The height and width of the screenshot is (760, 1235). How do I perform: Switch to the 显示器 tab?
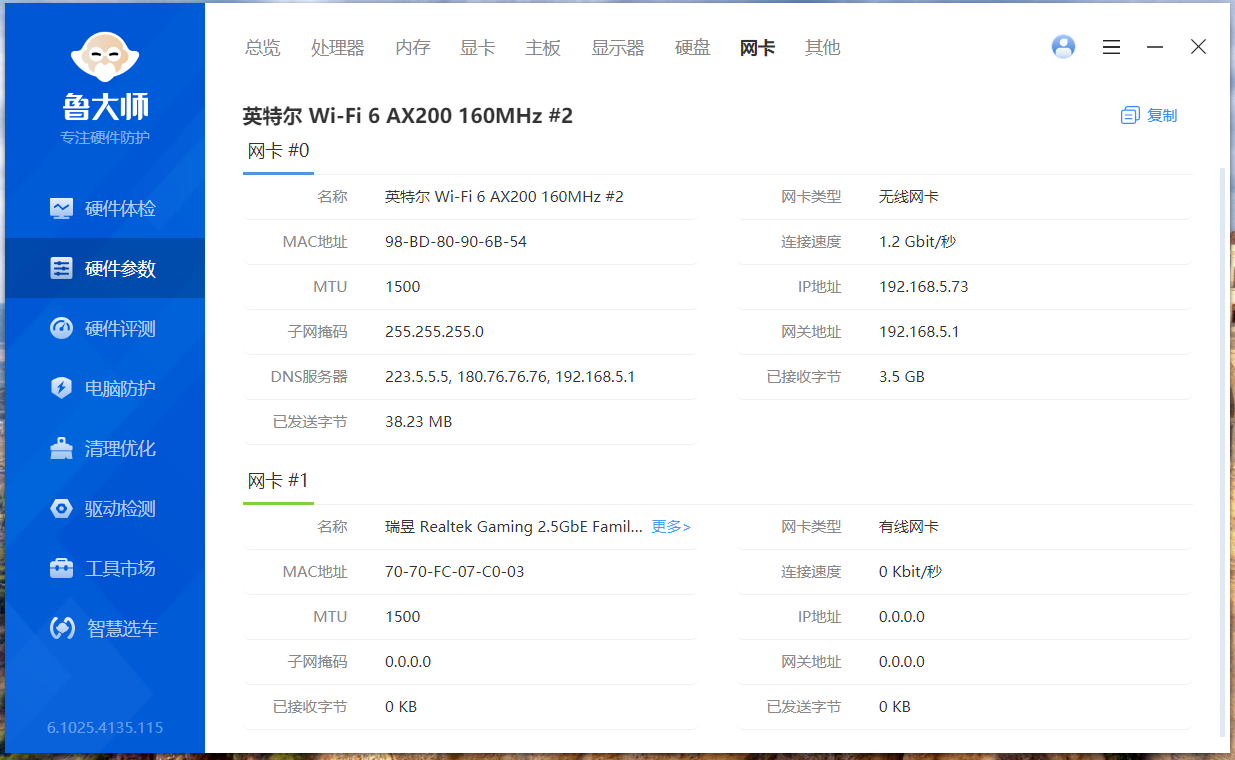point(618,47)
